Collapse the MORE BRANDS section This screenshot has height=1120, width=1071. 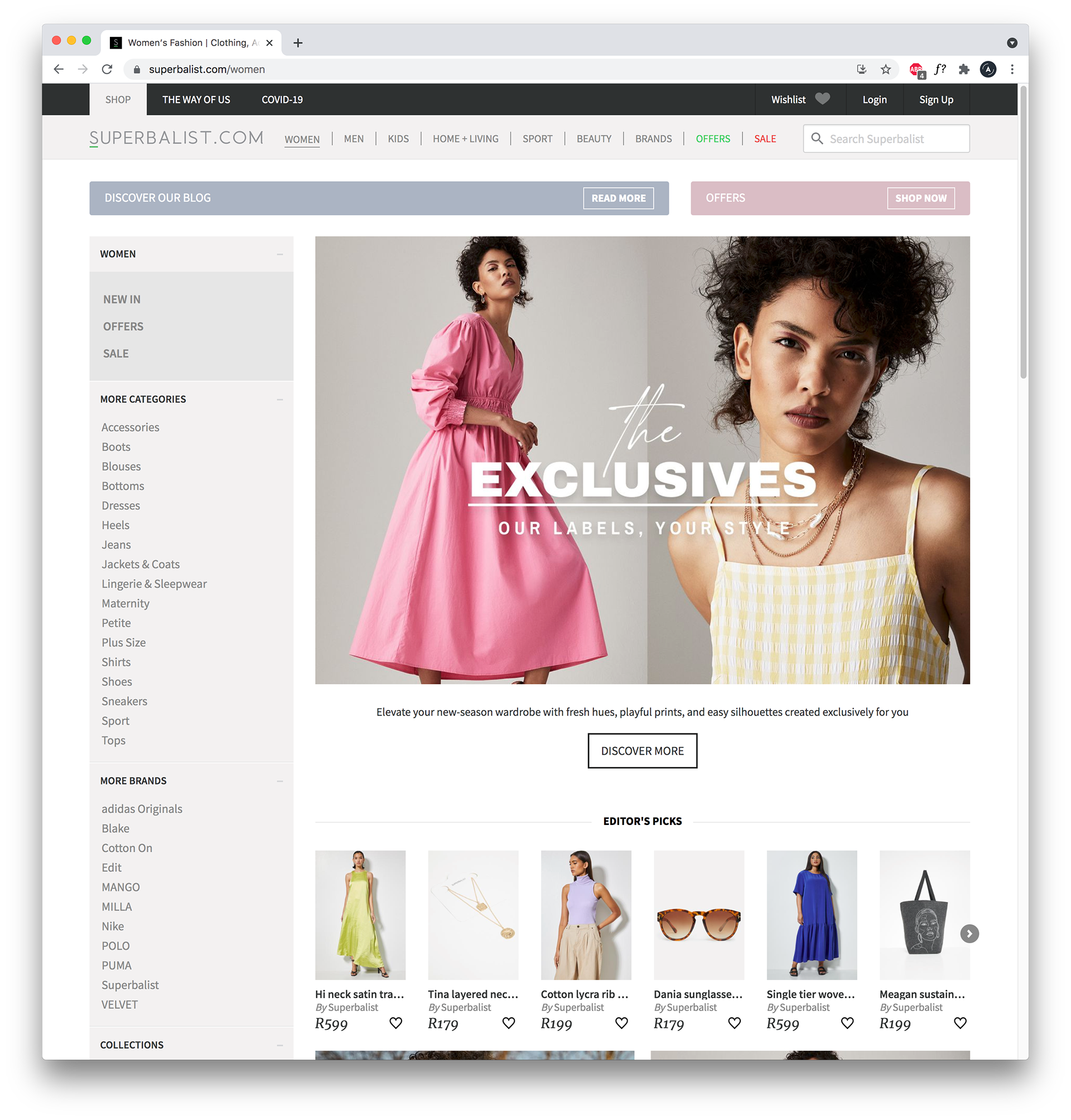click(279, 781)
